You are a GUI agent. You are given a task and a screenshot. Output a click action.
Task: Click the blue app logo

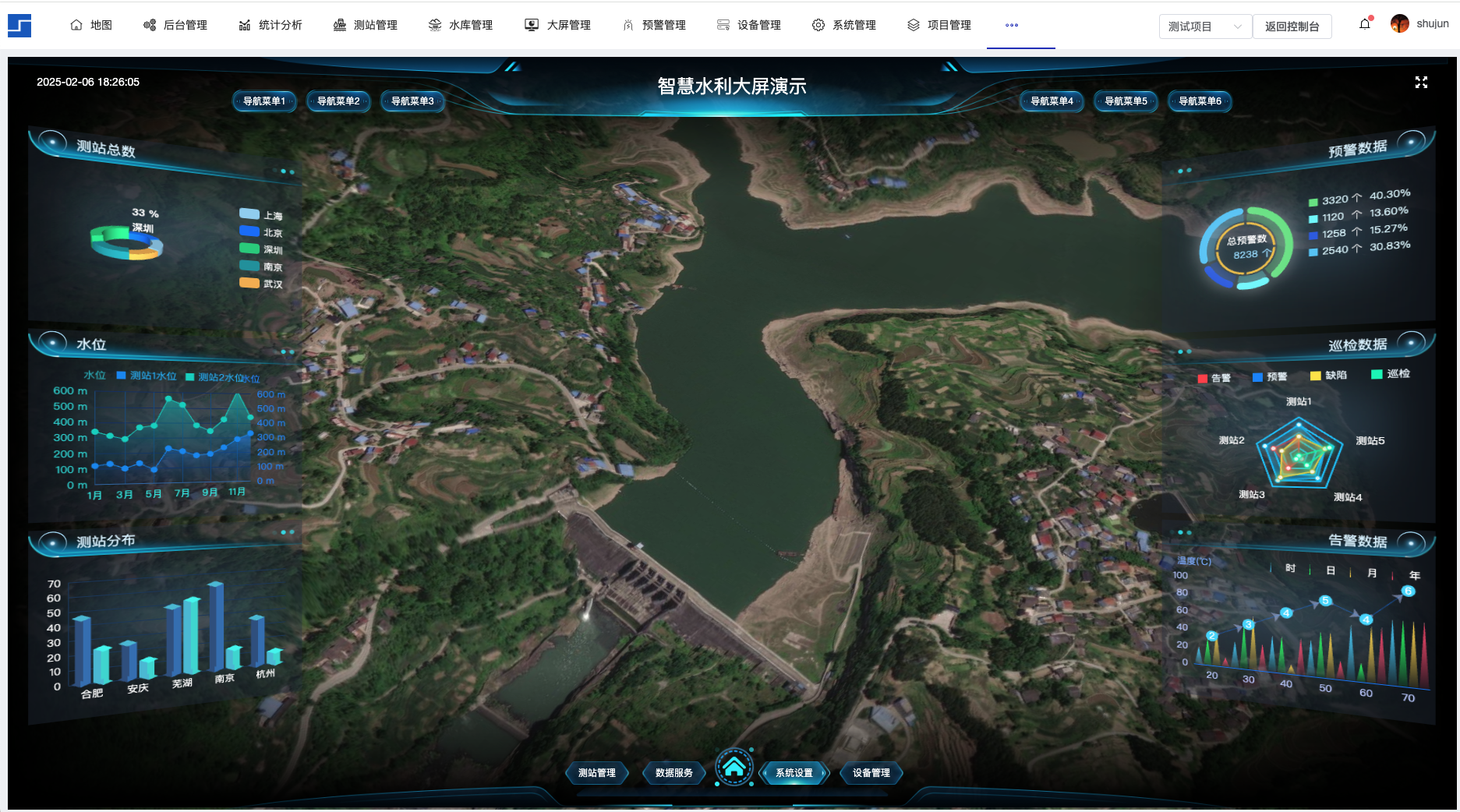coord(19,25)
